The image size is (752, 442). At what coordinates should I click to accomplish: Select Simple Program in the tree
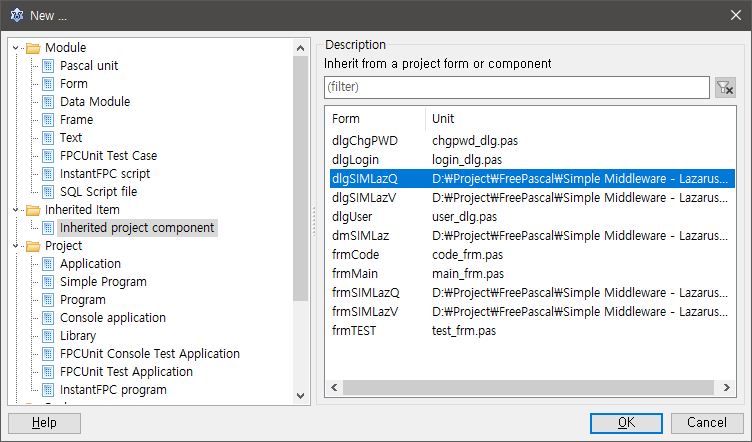(103, 282)
